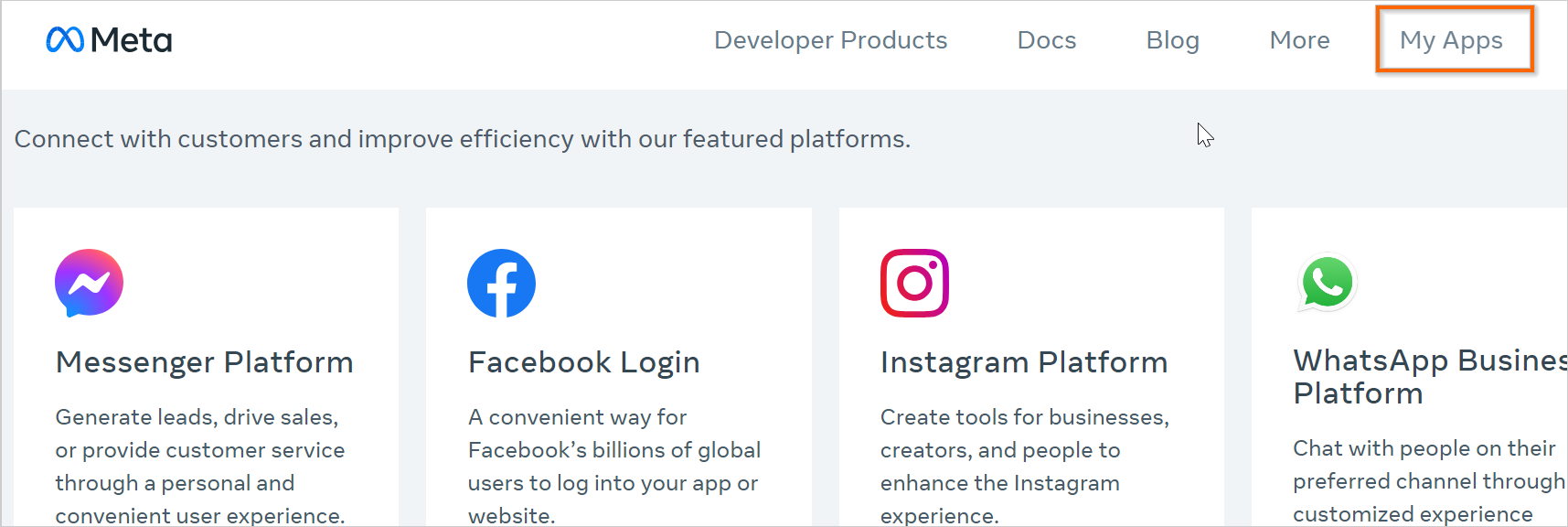Click the WhatsApp Business Platform heading

1422,376
